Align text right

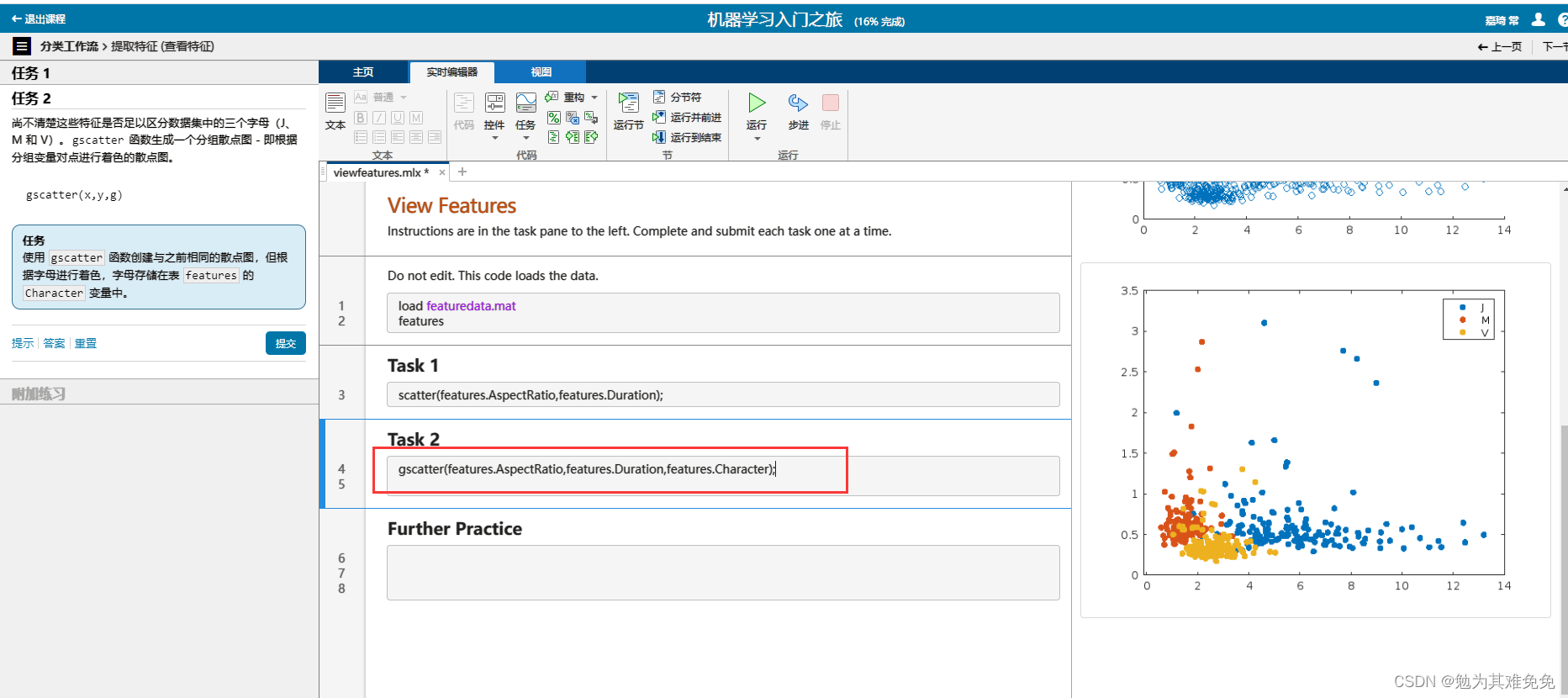(x=435, y=136)
